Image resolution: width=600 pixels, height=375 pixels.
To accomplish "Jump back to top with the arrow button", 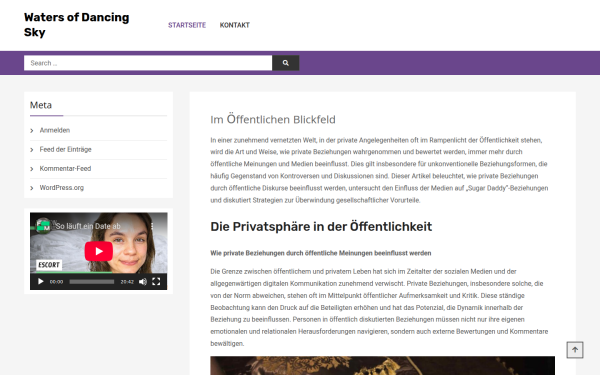I will pos(575,350).
